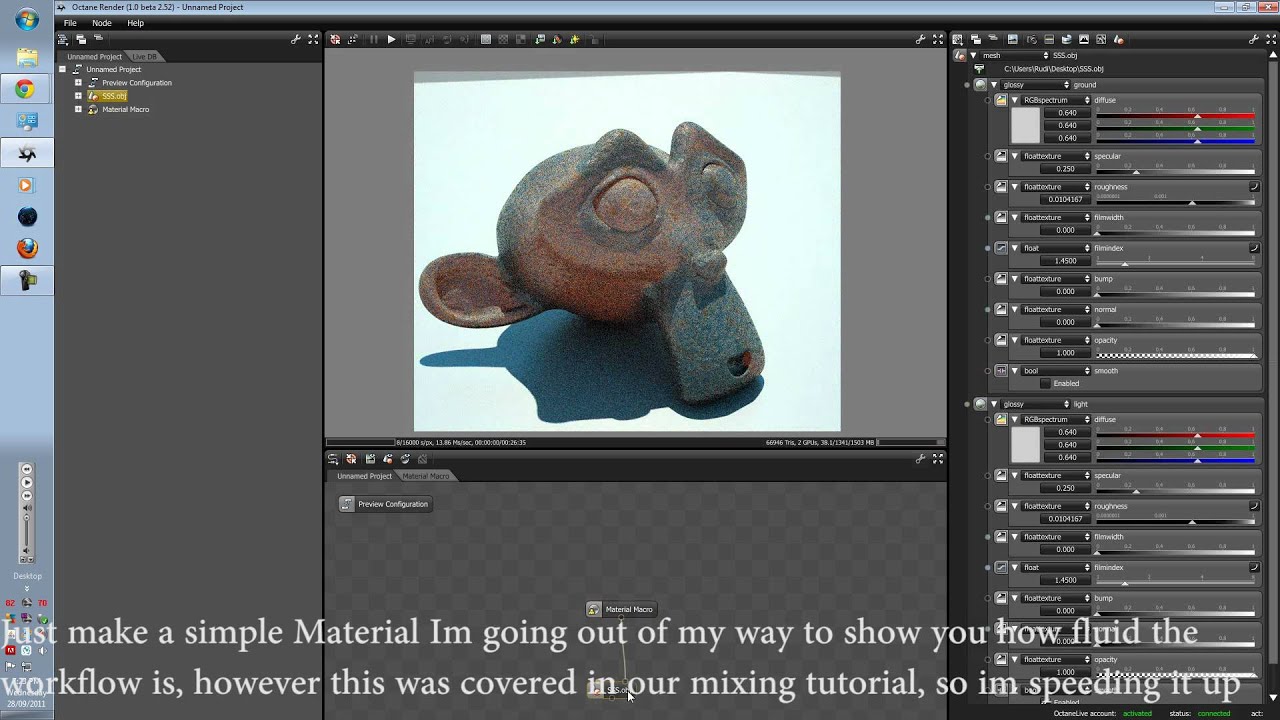The width and height of the screenshot is (1280, 720).
Task: Toggle the pin circle left of ground bump
Action: pyautogui.click(x=988, y=279)
